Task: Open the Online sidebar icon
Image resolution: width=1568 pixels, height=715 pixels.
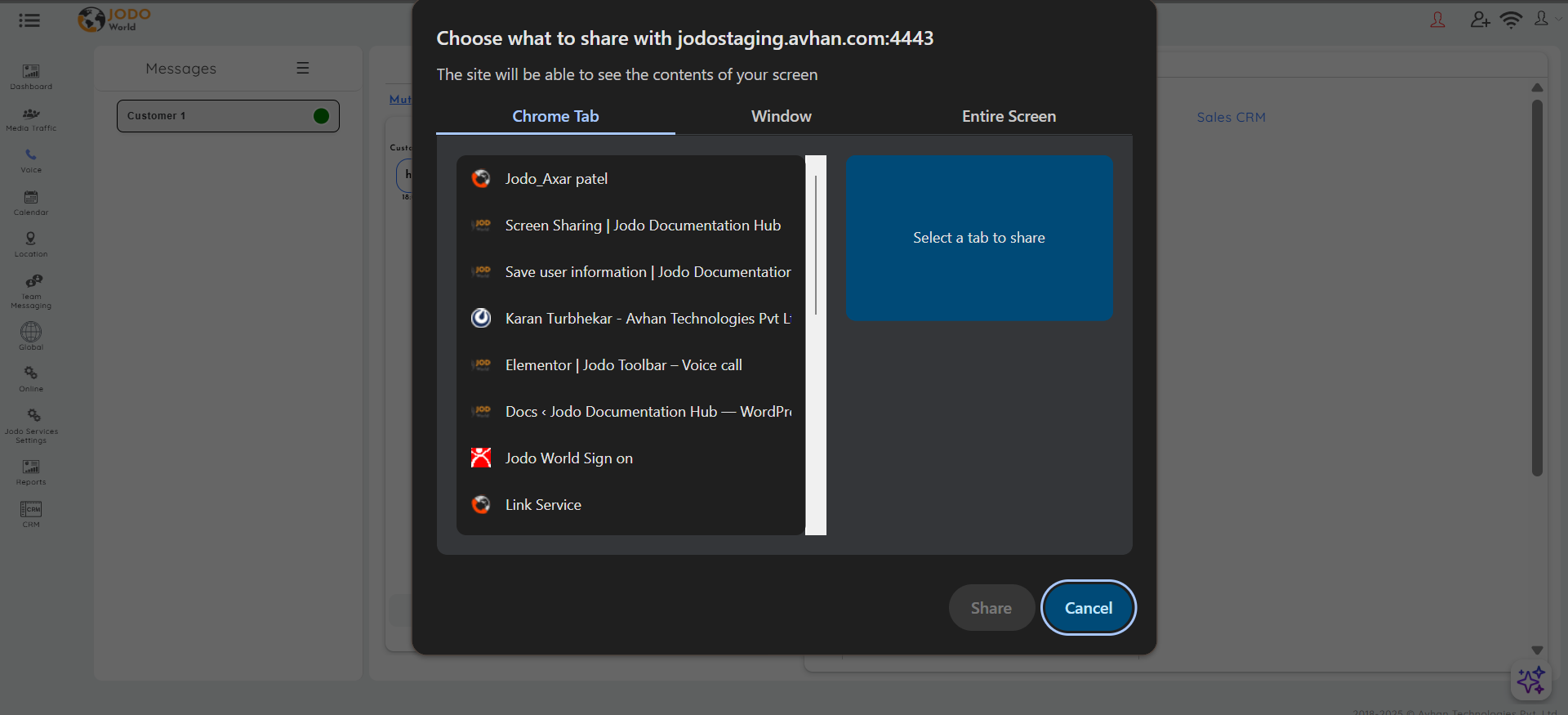Action: tap(31, 373)
